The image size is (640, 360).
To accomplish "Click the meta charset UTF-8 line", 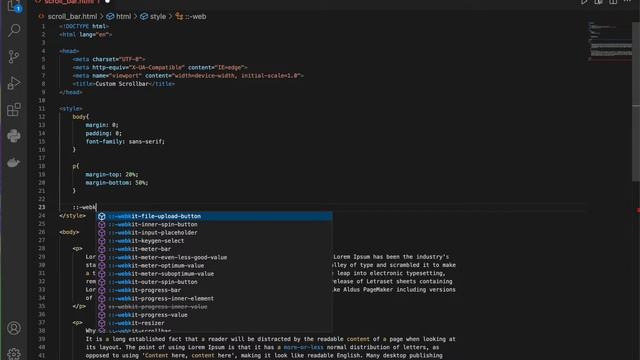I will click(109, 59).
